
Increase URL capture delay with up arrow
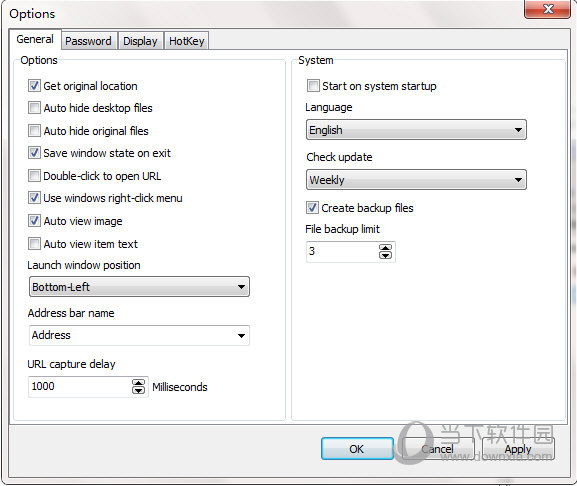tap(138, 383)
